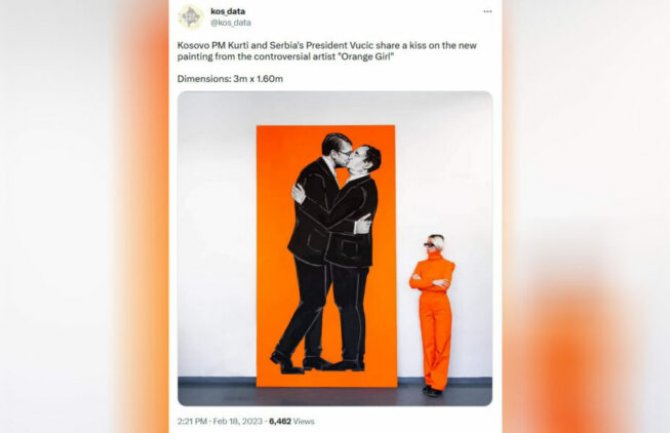Open the tweet's attached photo
670x433 pixels.
335,248
